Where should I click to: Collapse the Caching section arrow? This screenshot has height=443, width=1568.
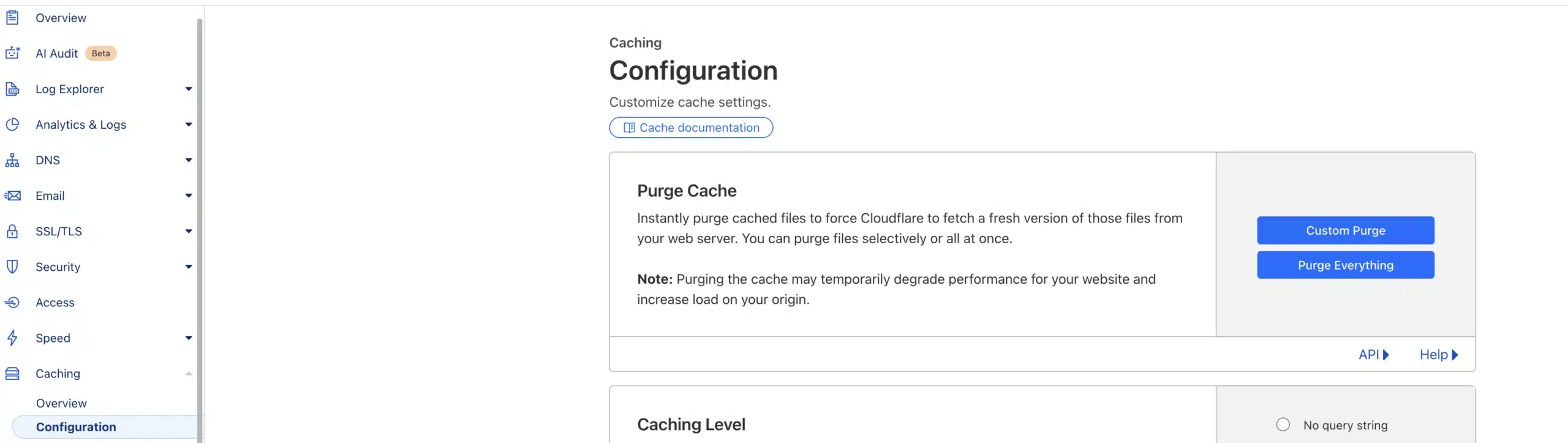[x=189, y=373]
